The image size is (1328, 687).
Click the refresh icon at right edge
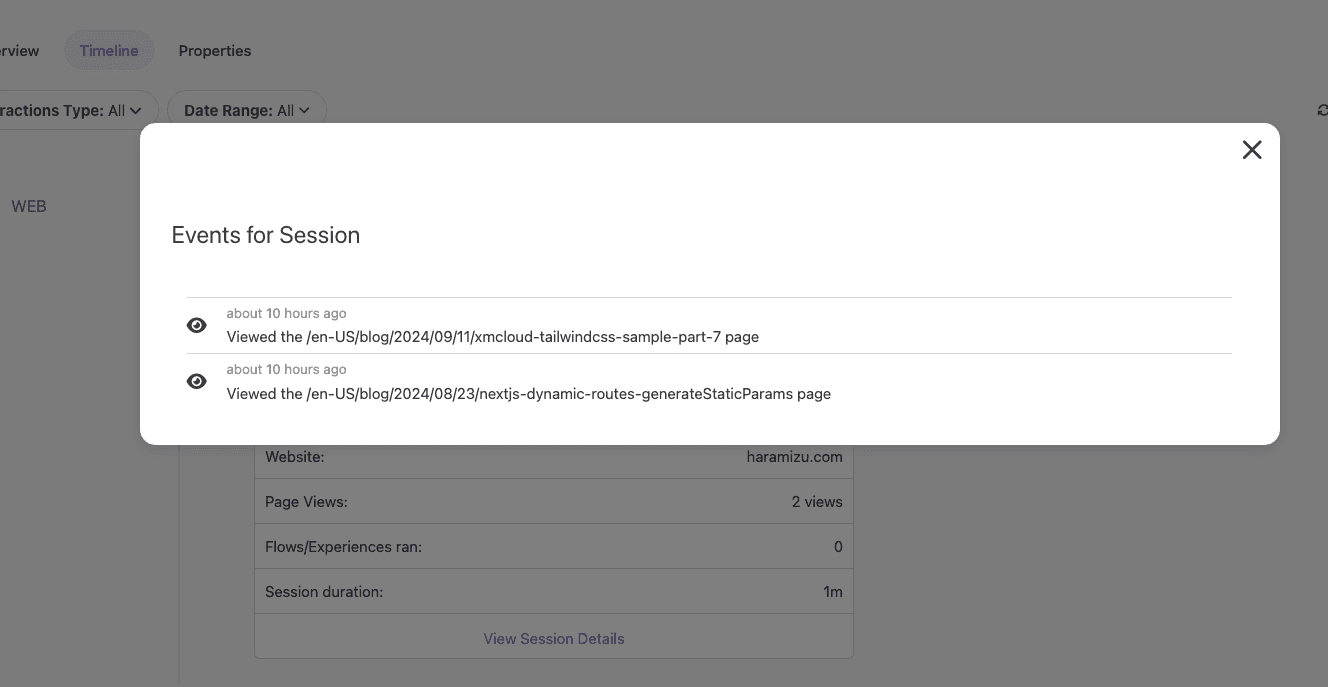click(x=1322, y=110)
